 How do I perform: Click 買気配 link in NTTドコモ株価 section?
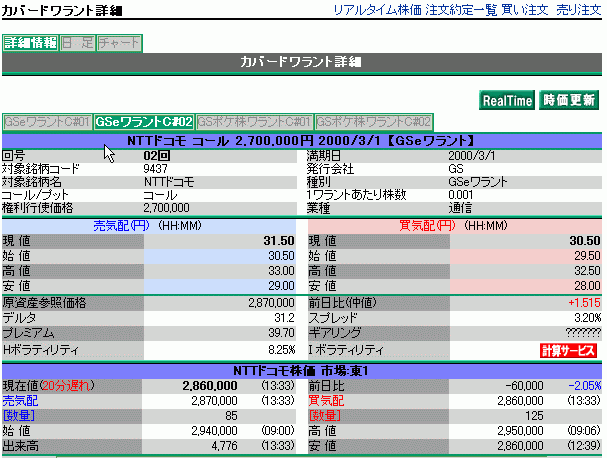pos(326,399)
